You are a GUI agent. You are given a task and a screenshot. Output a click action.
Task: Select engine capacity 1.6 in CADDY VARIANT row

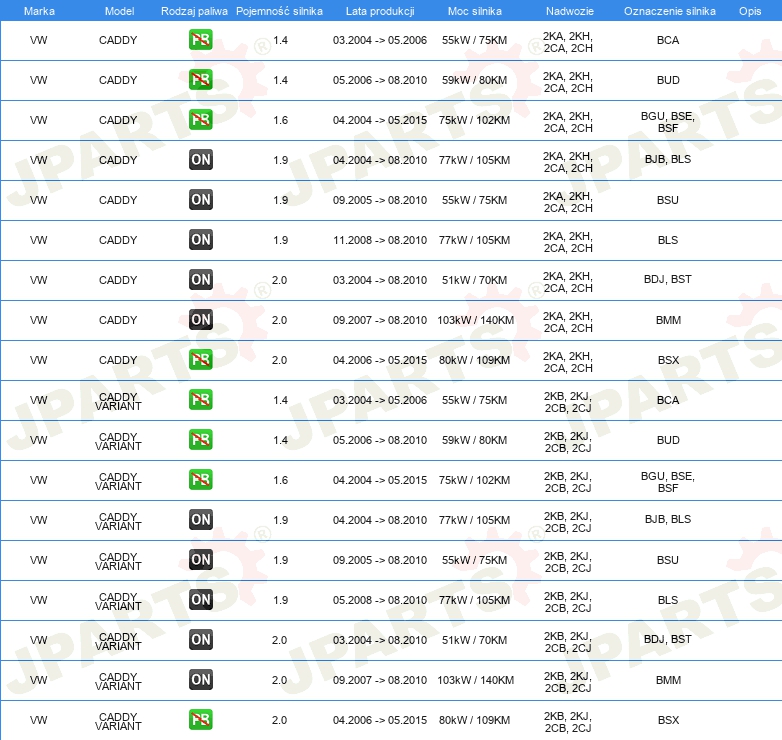tap(280, 480)
